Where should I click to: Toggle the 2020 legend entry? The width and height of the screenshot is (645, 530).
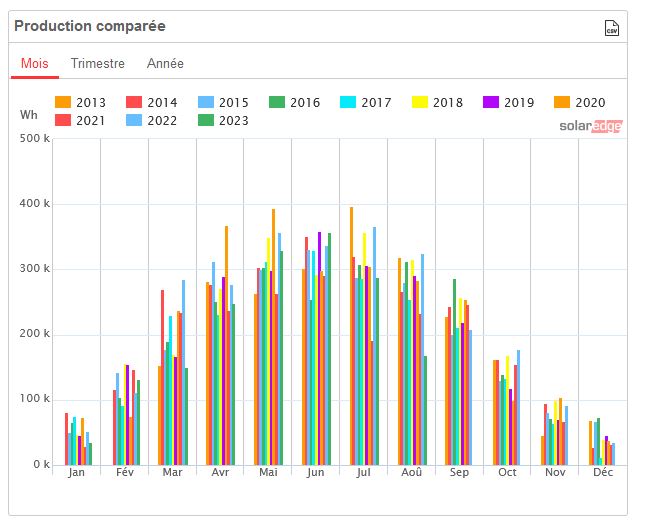(x=580, y=102)
